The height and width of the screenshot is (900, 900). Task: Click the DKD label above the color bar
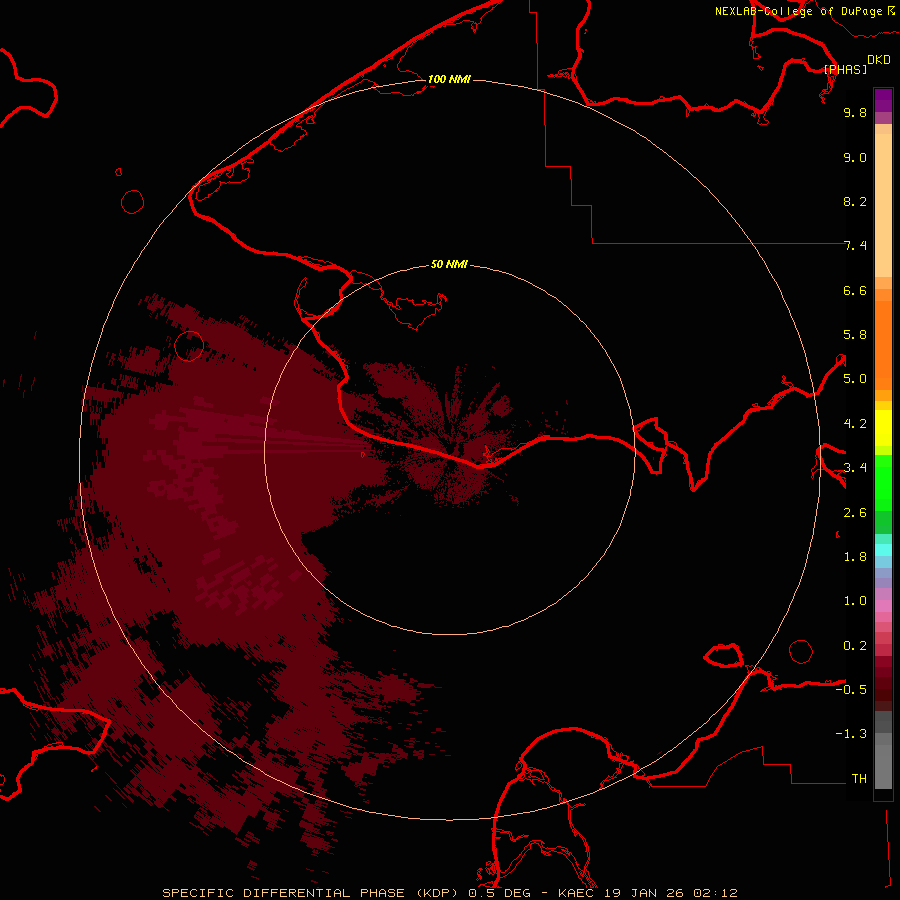tap(879, 60)
